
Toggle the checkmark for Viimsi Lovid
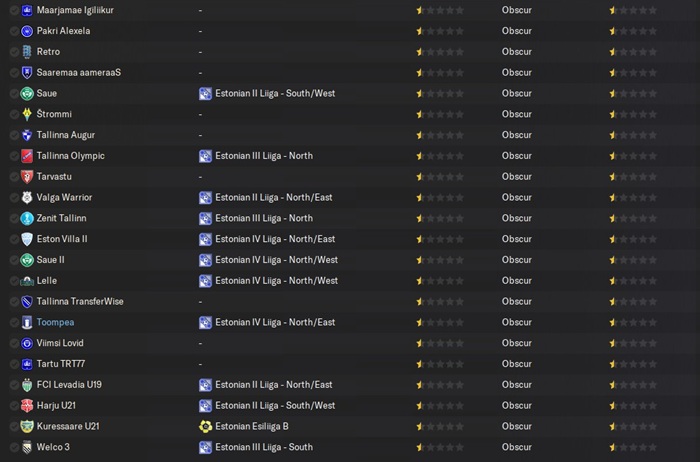point(14,343)
